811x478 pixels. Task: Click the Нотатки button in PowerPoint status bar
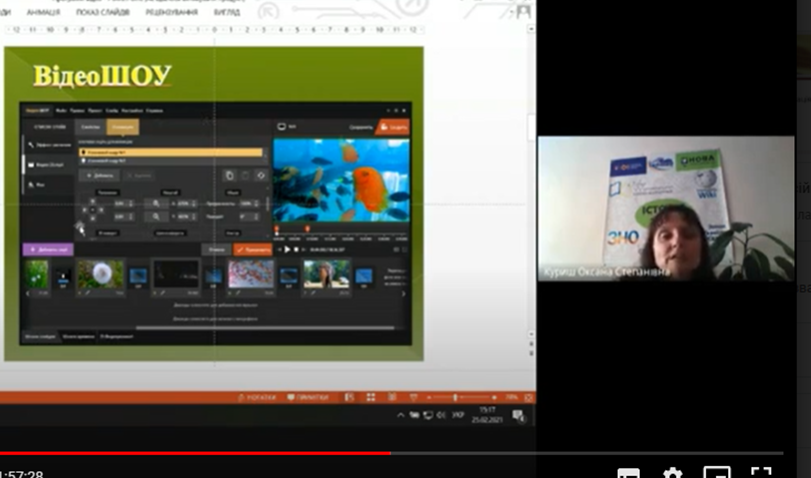tap(257, 397)
